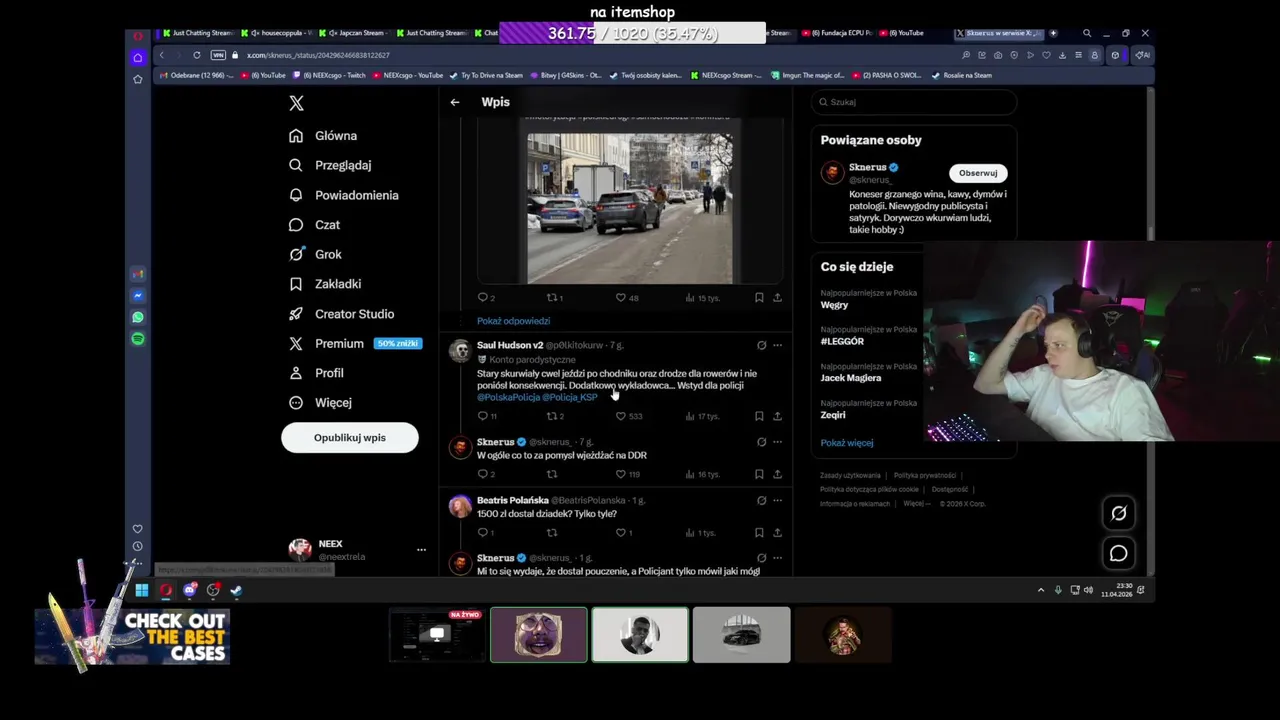Open more options for Saul Hudson v2 post
Viewport: 1280px width, 720px height.
point(777,345)
